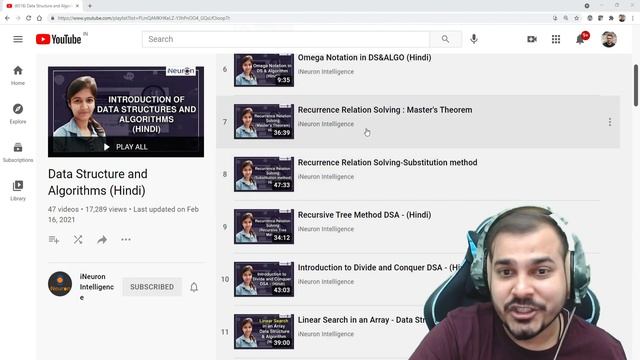Click the 34:12 Recursive Tree thumbnail

pyautogui.click(x=264, y=227)
